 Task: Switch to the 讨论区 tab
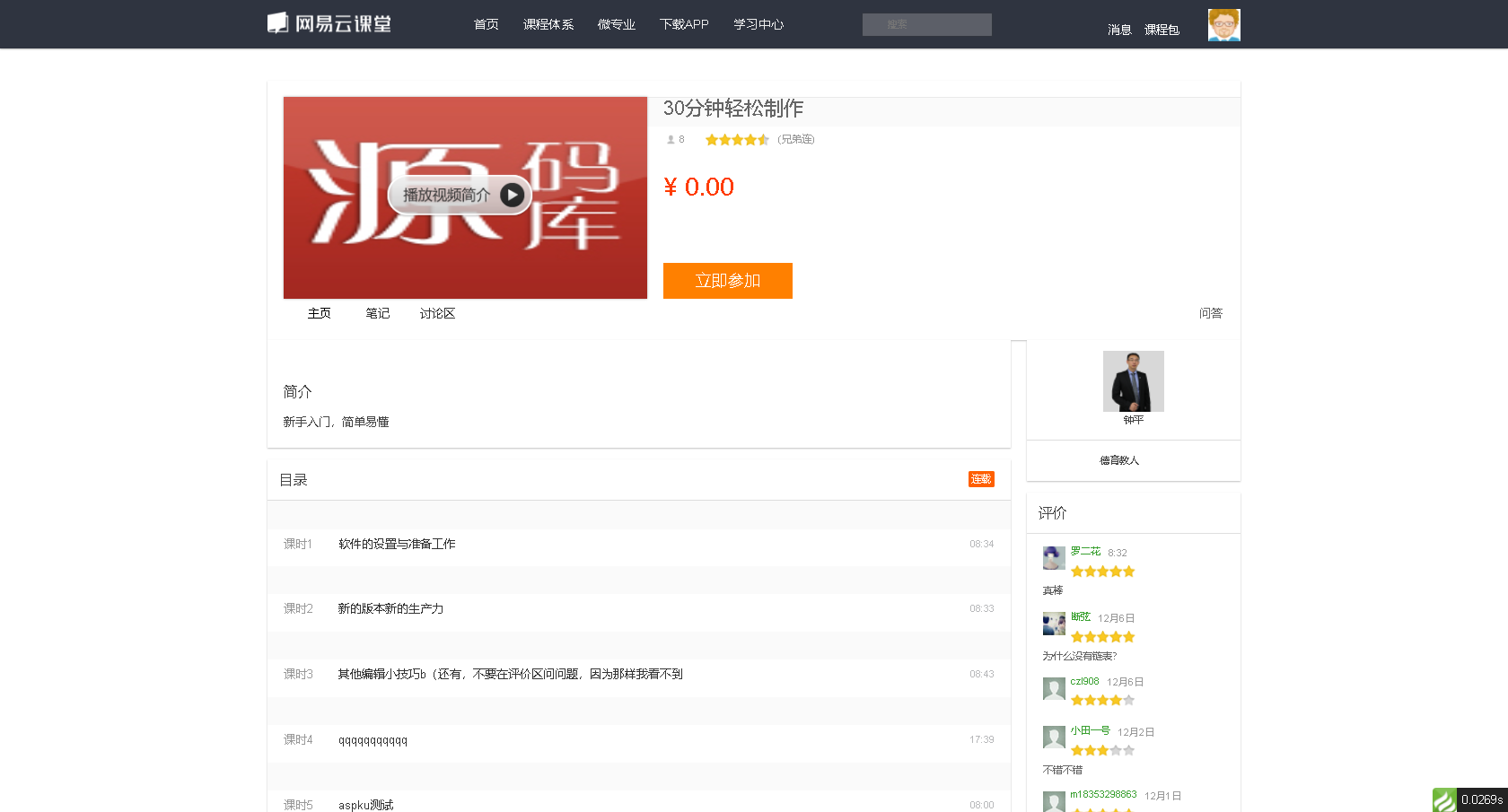click(437, 313)
